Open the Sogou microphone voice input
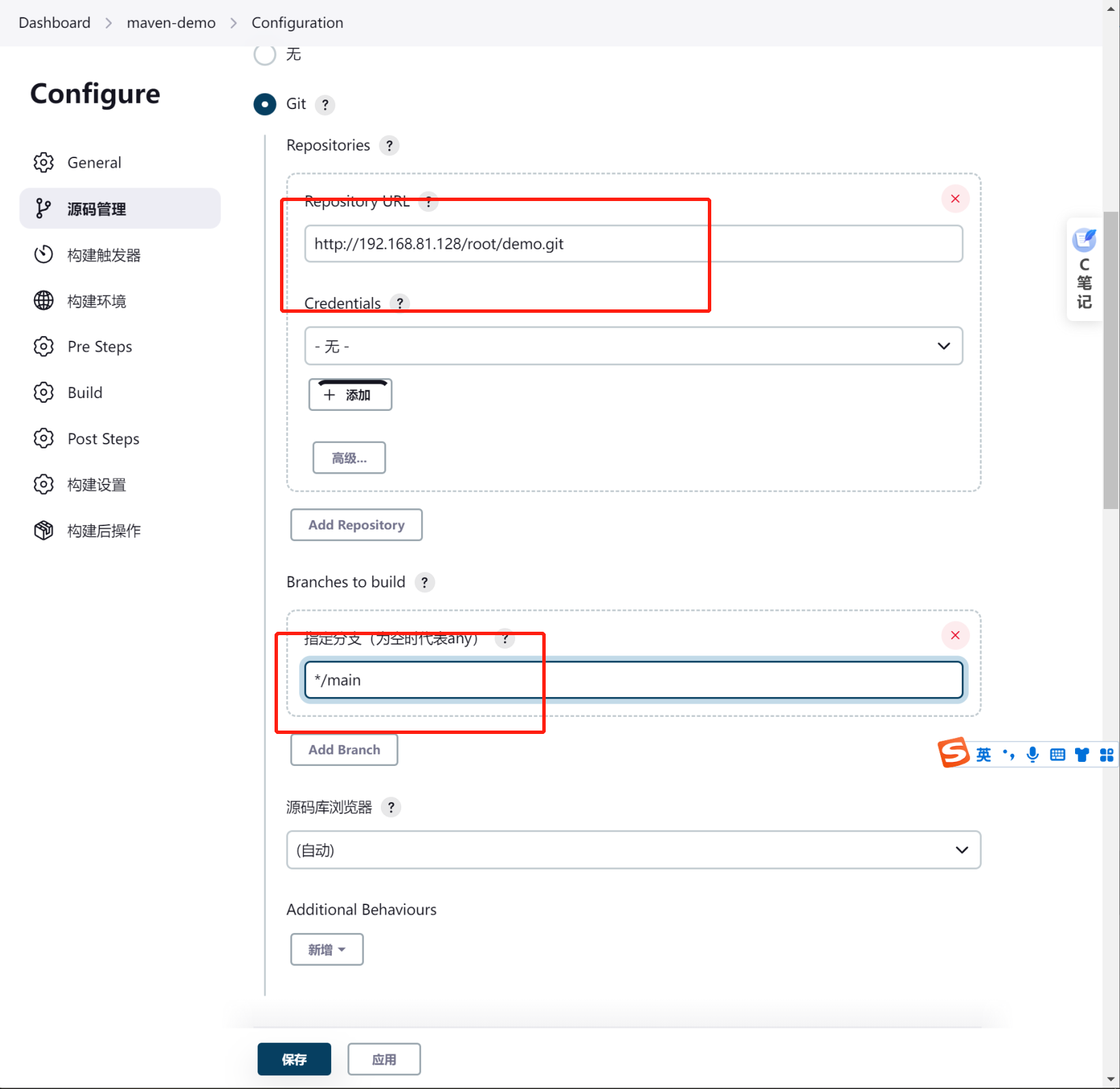 pos(1033,754)
